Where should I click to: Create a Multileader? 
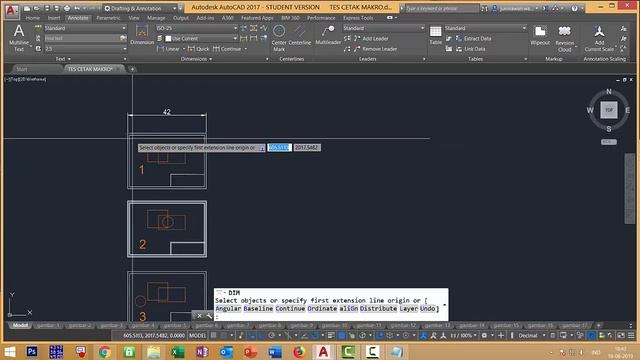(328, 35)
